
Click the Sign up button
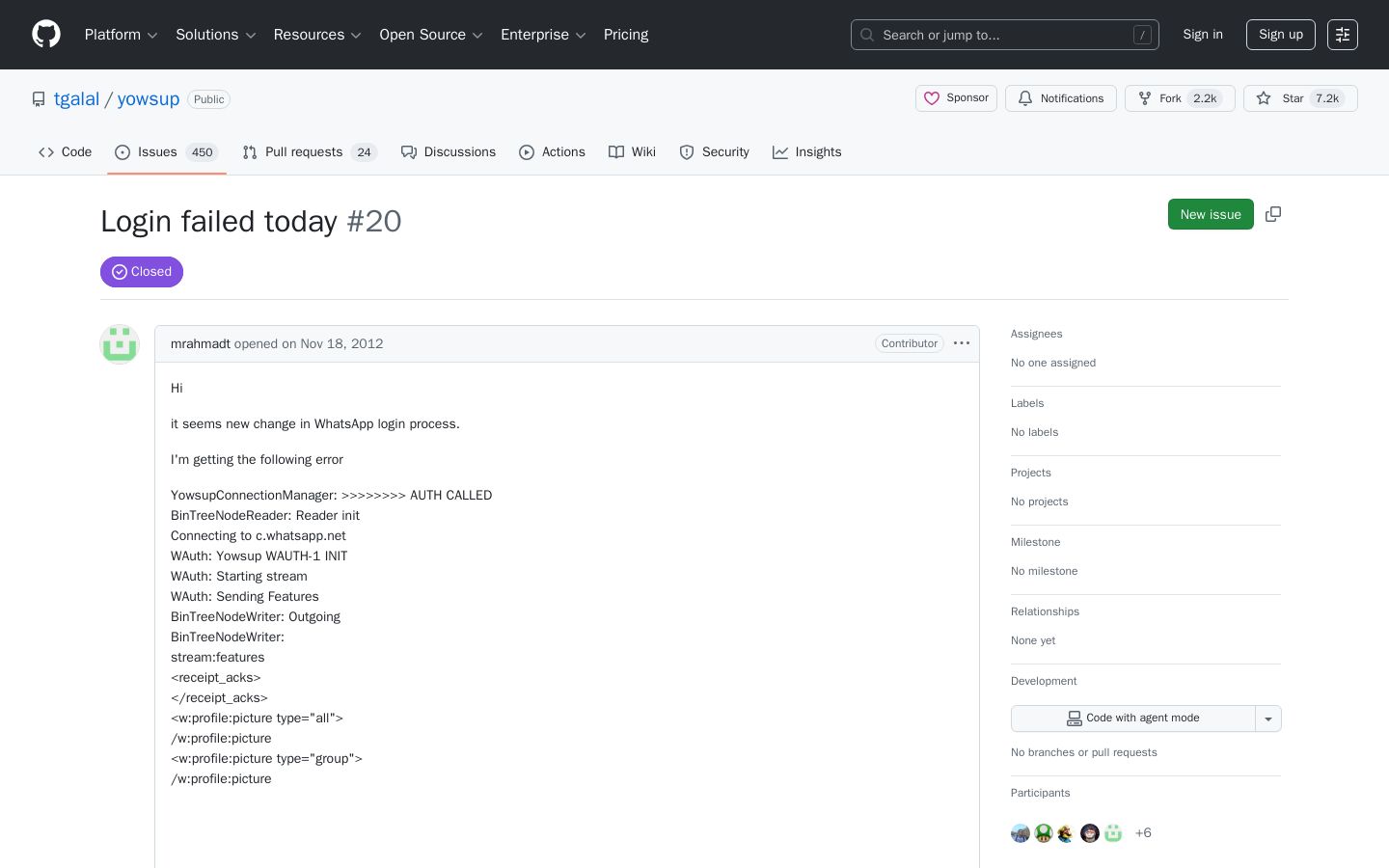[x=1281, y=35]
